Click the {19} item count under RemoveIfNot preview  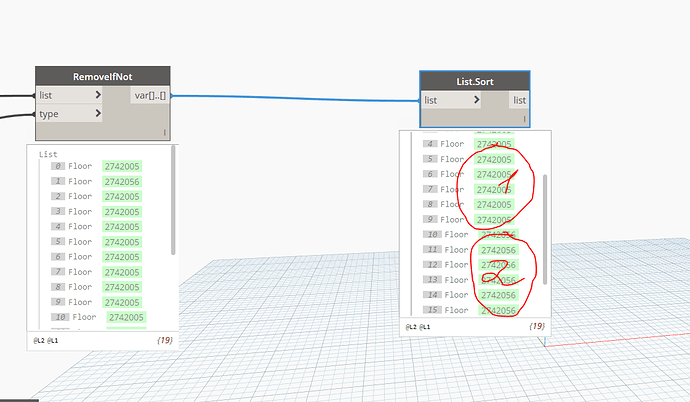[165, 340]
